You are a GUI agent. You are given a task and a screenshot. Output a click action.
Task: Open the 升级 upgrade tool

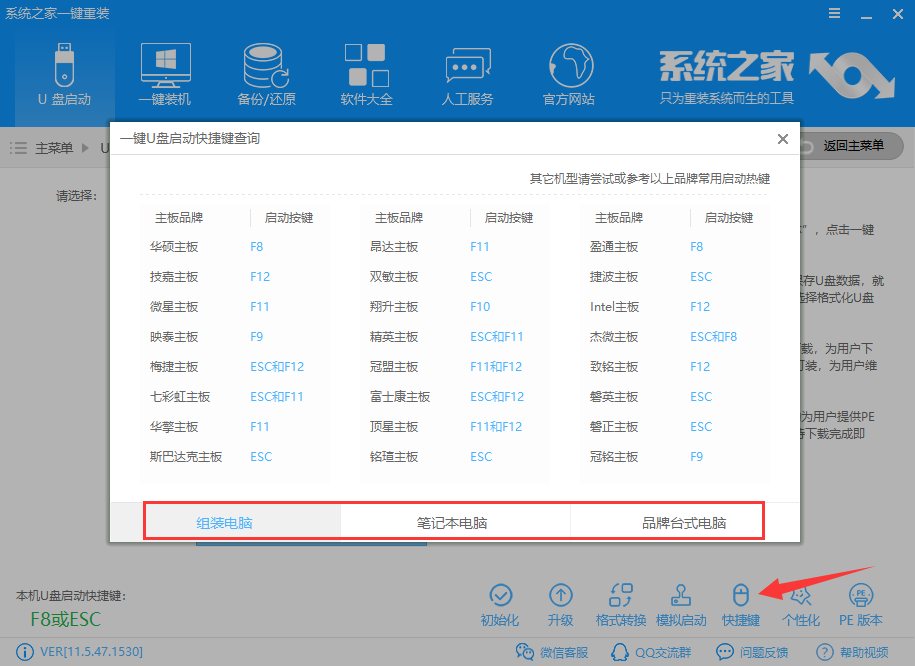tap(560, 603)
